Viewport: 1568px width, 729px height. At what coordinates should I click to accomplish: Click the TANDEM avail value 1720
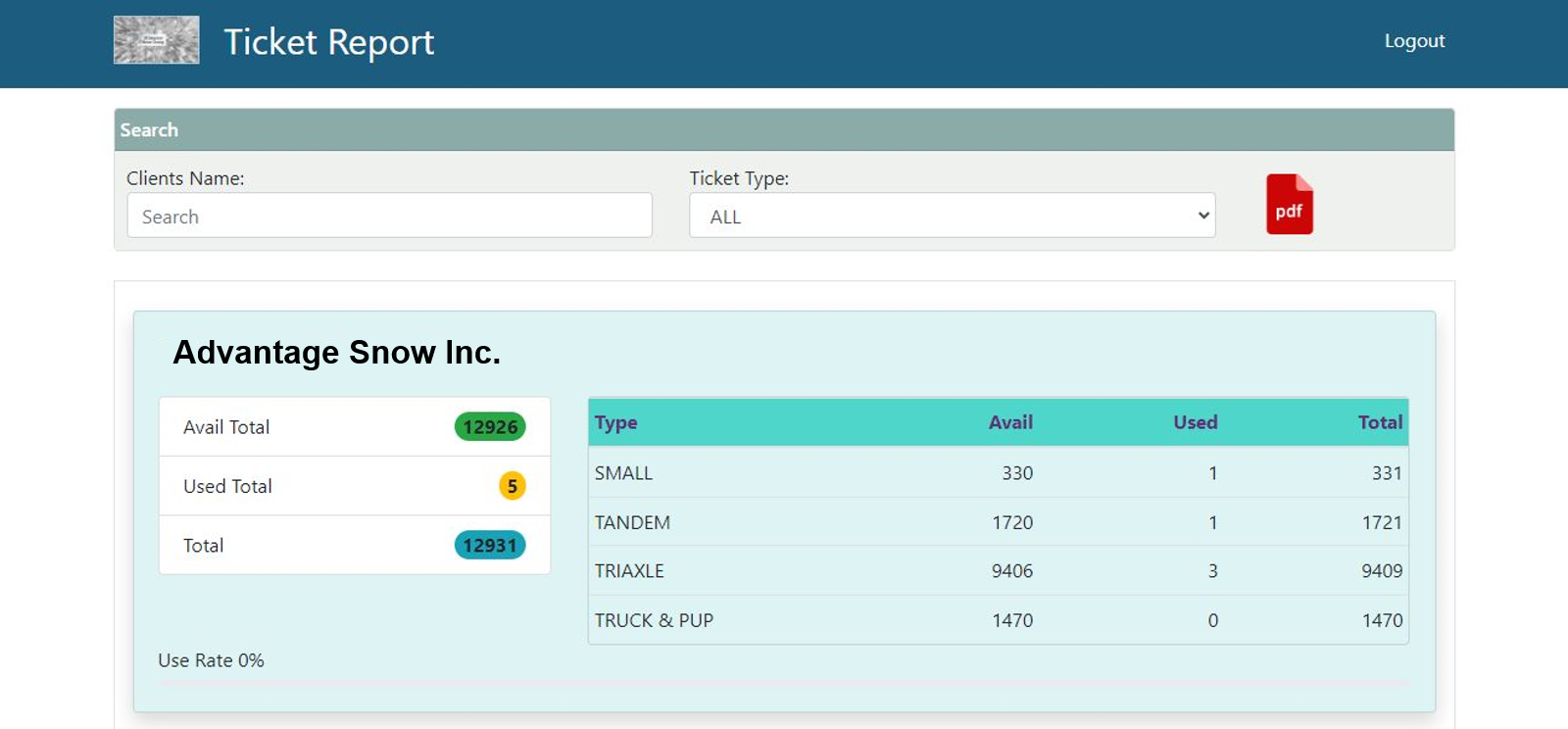coord(1012,523)
